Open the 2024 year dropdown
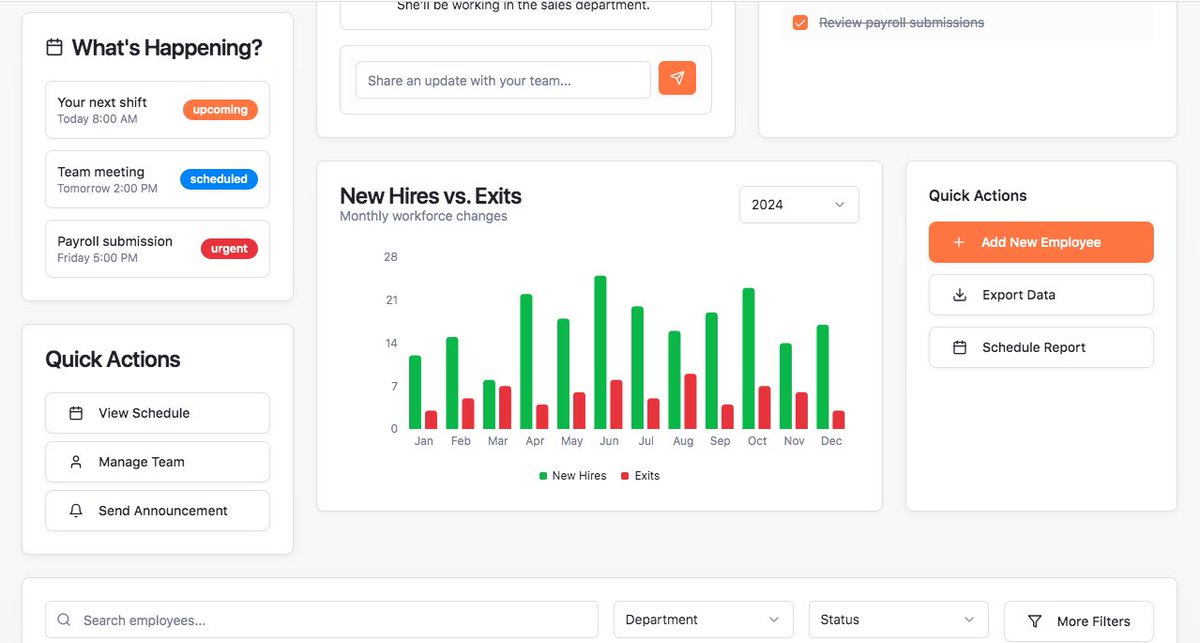This screenshot has height=643, width=1200. (x=798, y=204)
